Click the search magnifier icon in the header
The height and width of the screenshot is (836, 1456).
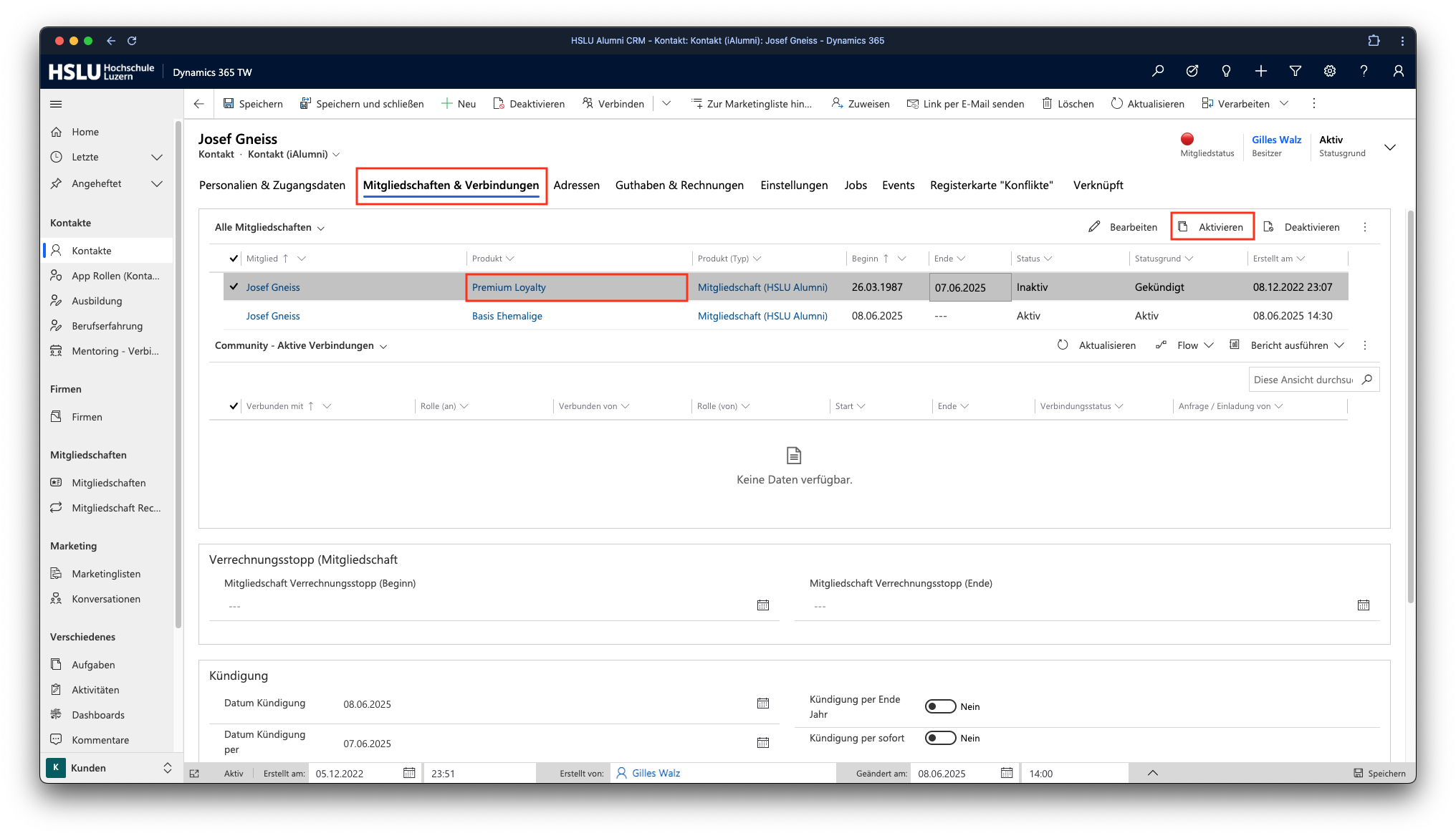point(1157,72)
